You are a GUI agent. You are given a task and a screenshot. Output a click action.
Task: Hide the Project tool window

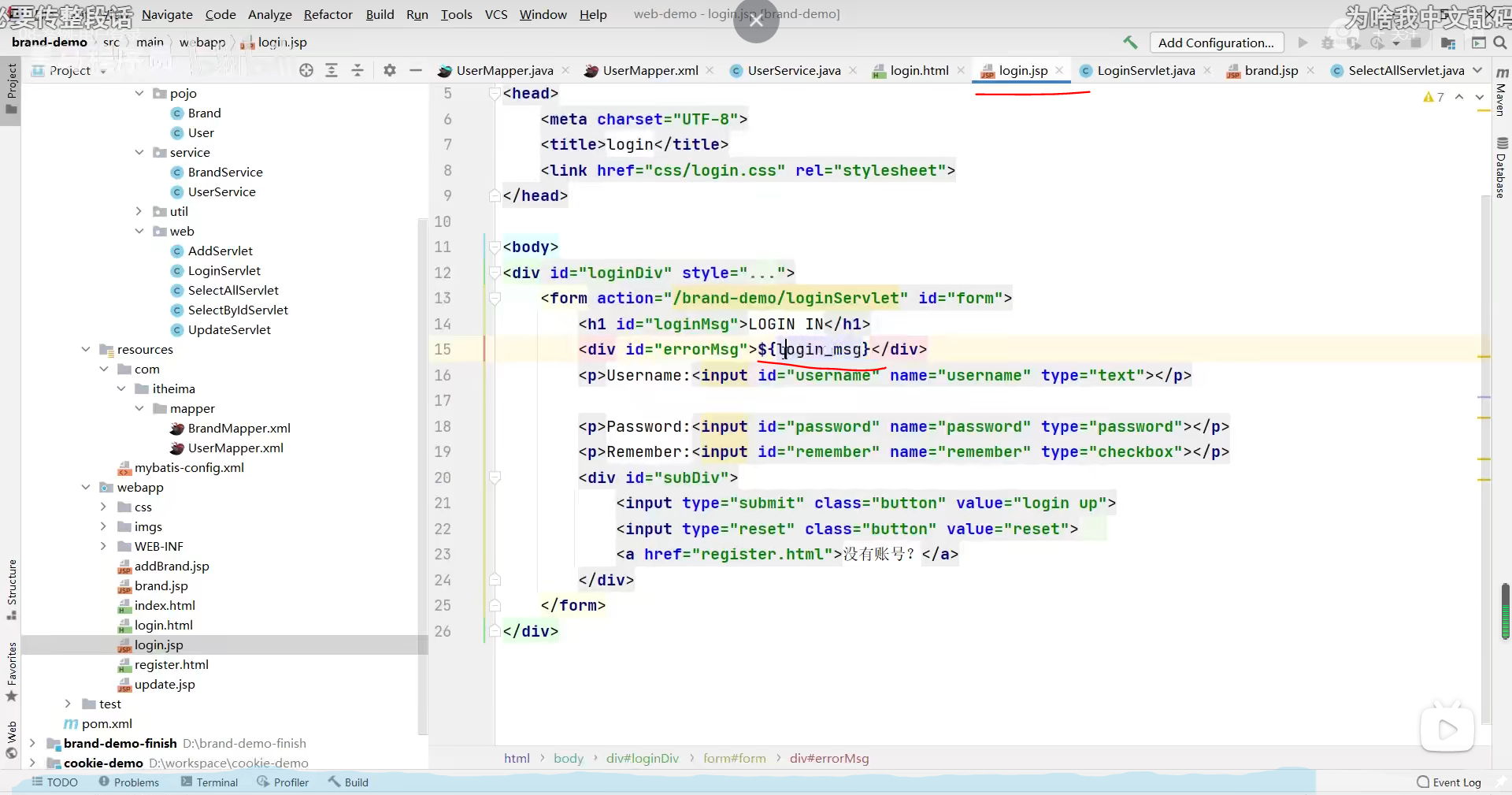click(x=416, y=70)
